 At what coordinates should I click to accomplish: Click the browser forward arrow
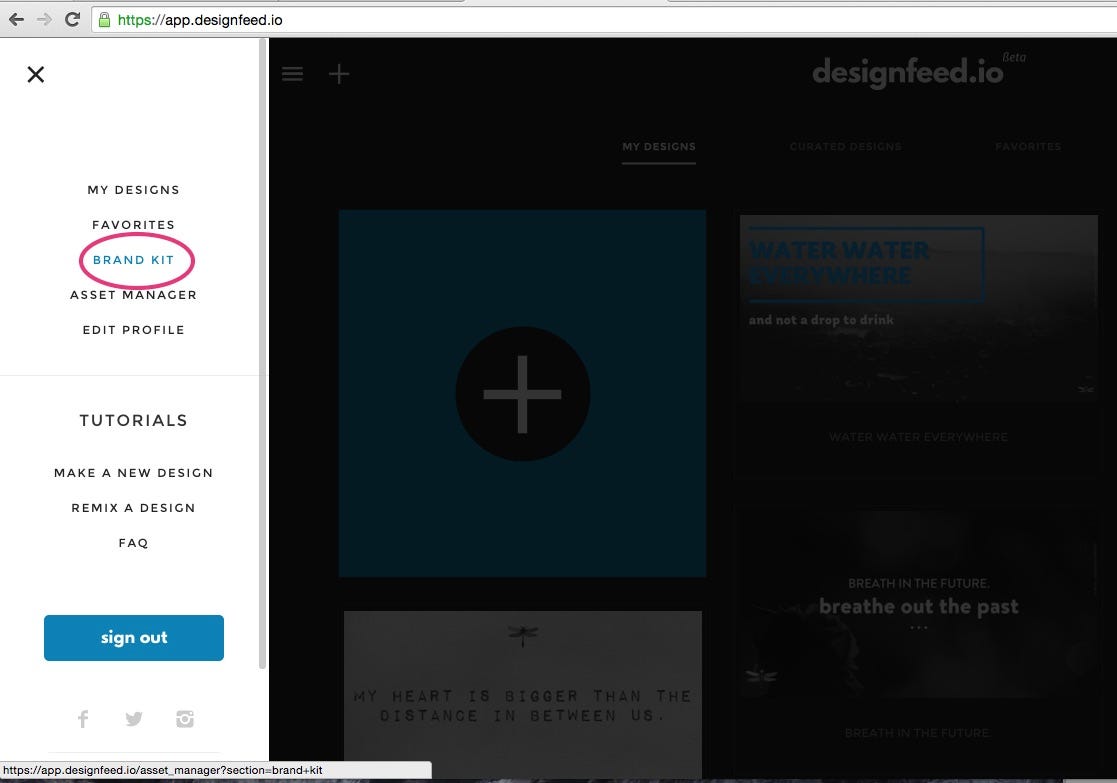pos(44,19)
